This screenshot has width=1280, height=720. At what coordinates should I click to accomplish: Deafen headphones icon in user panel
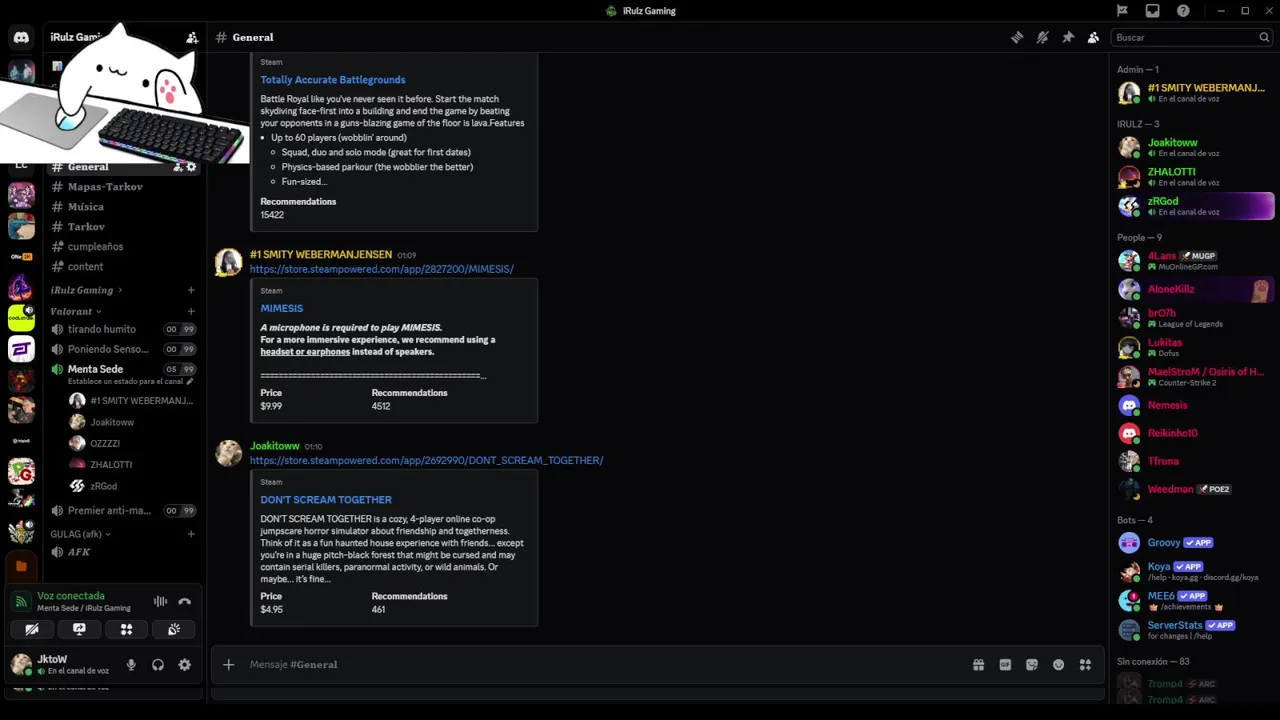pos(157,664)
